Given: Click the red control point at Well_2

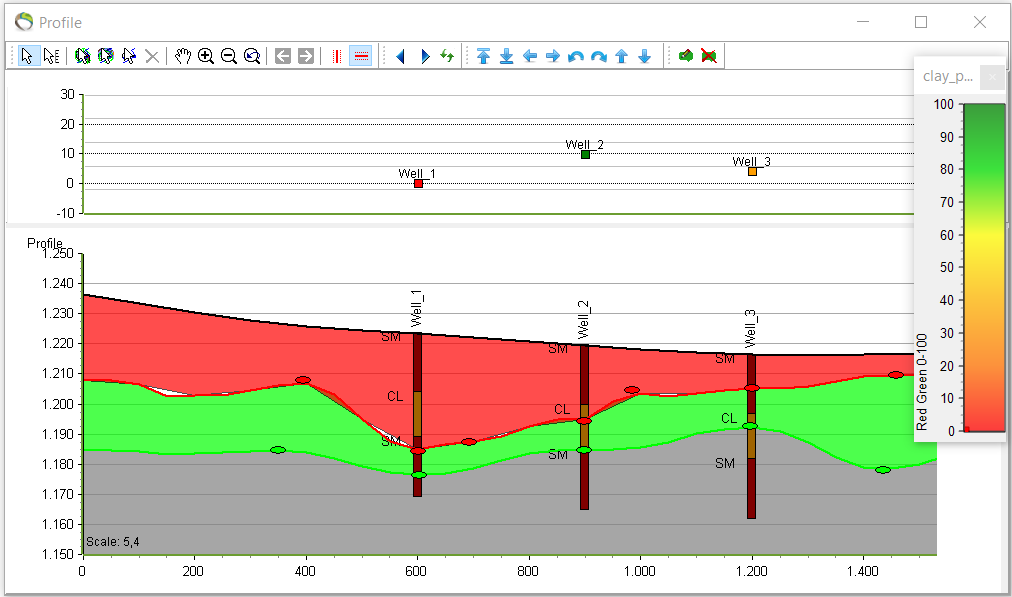Looking at the screenshot, I should [584, 421].
